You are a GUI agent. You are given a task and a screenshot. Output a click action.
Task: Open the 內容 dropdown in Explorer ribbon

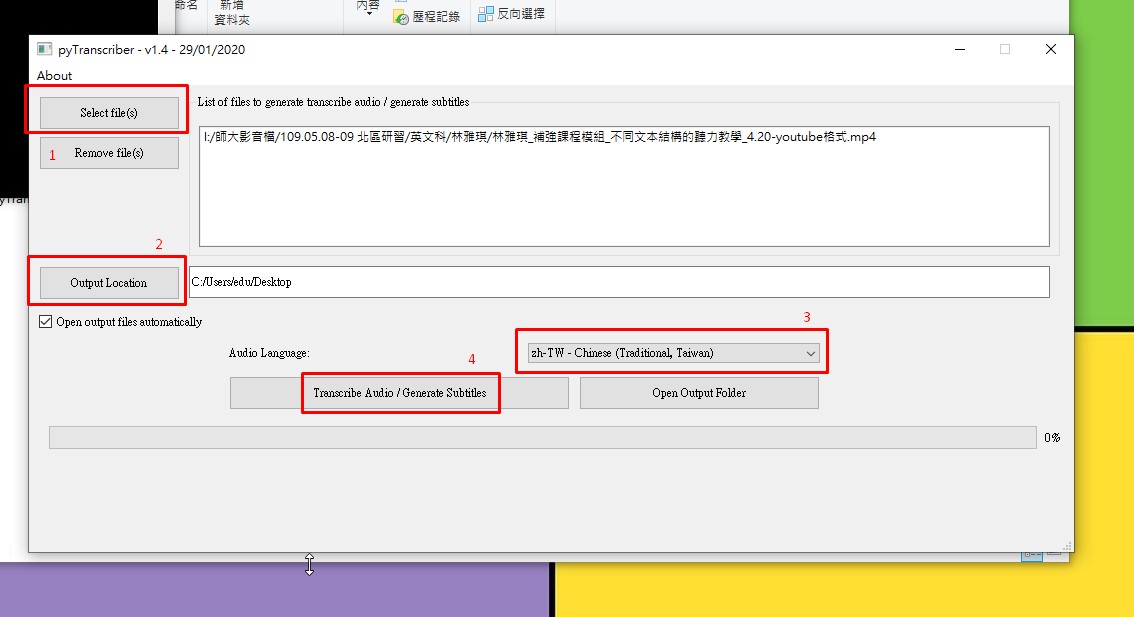pos(368,8)
